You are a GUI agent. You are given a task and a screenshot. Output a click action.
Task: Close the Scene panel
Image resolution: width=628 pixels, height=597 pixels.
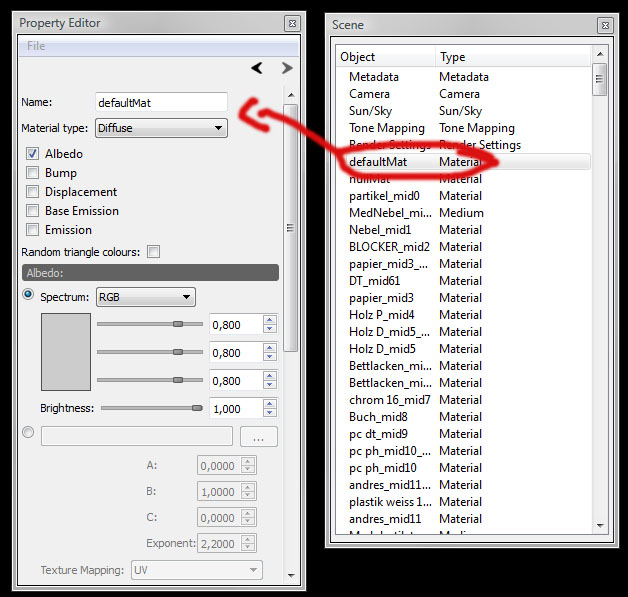pyautogui.click(x=604, y=25)
